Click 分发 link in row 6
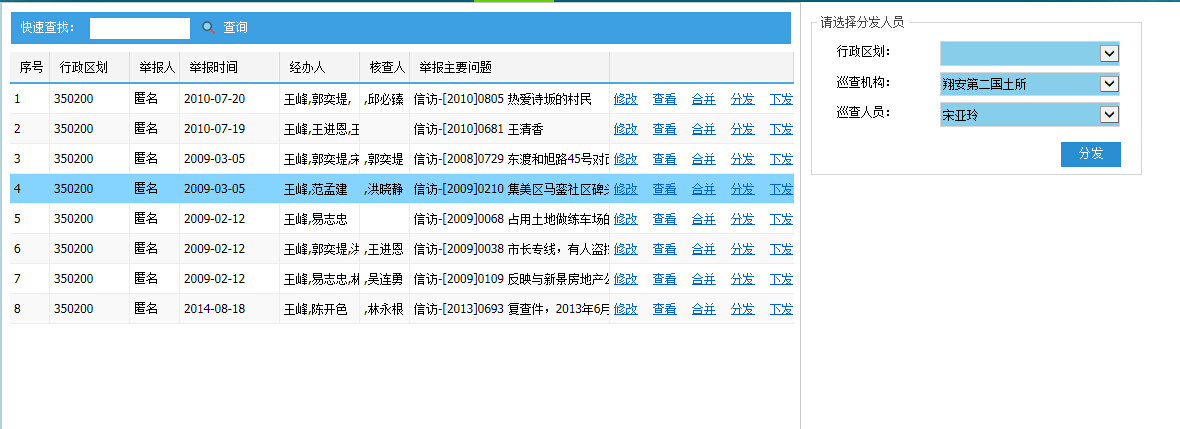1180x429 pixels. point(742,248)
